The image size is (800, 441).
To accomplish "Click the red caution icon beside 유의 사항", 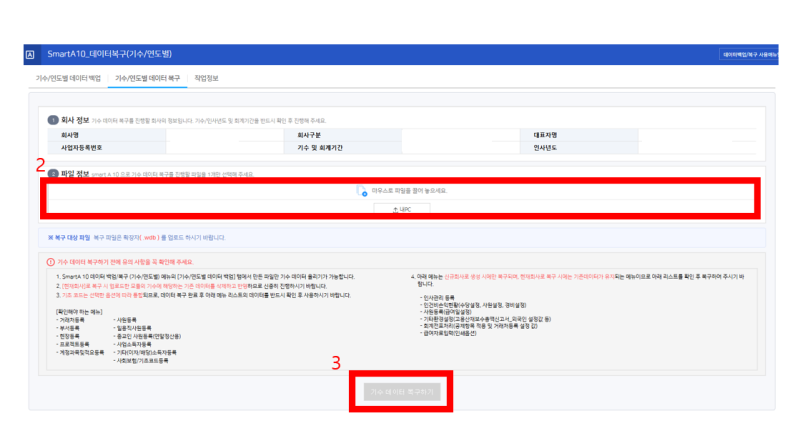I will (51, 262).
